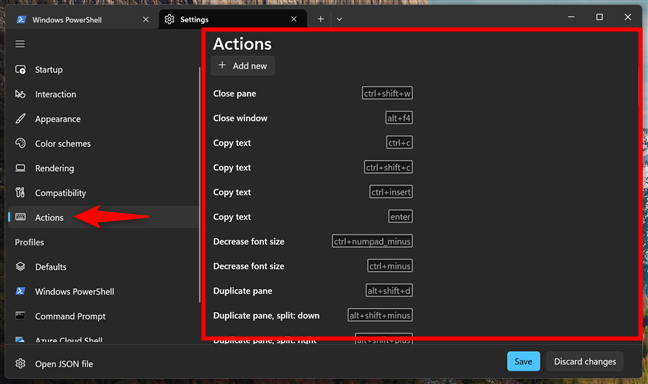Click the Discard changes button
The image size is (648, 384).
tap(585, 361)
